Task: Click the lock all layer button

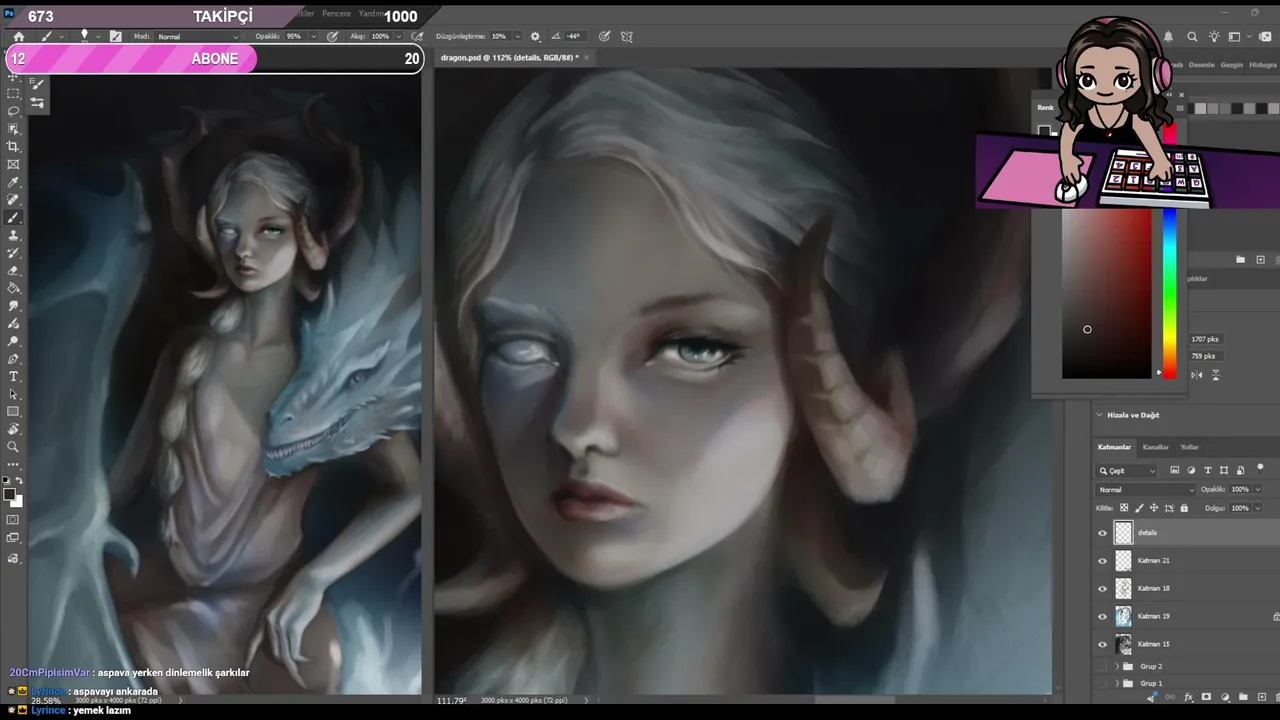Action: [x=1184, y=508]
